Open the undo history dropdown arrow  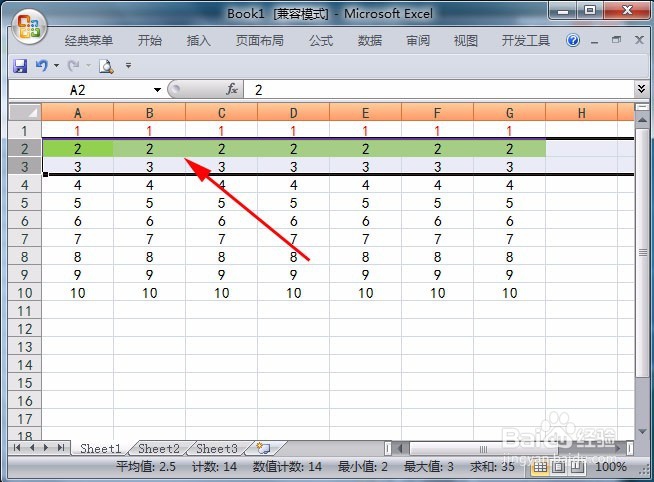click(56, 65)
